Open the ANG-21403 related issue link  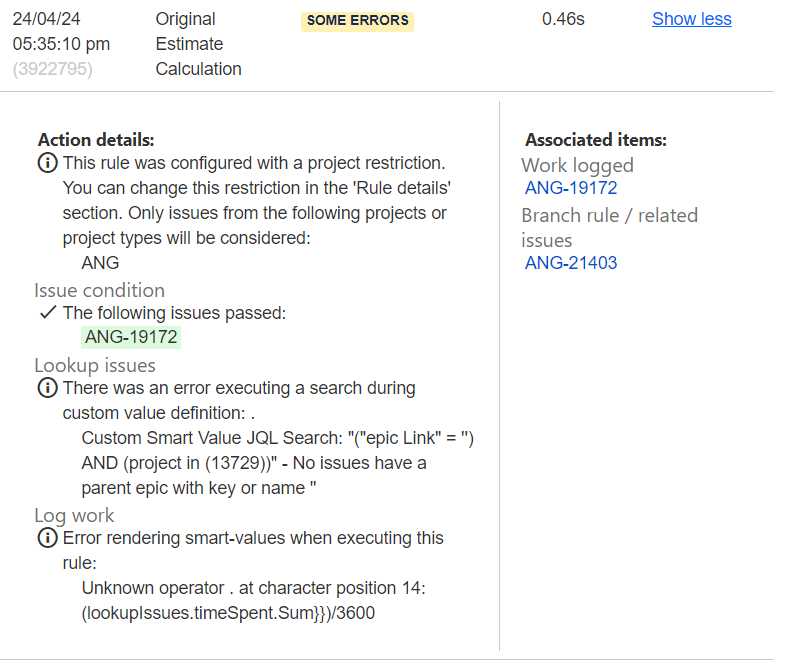click(571, 263)
